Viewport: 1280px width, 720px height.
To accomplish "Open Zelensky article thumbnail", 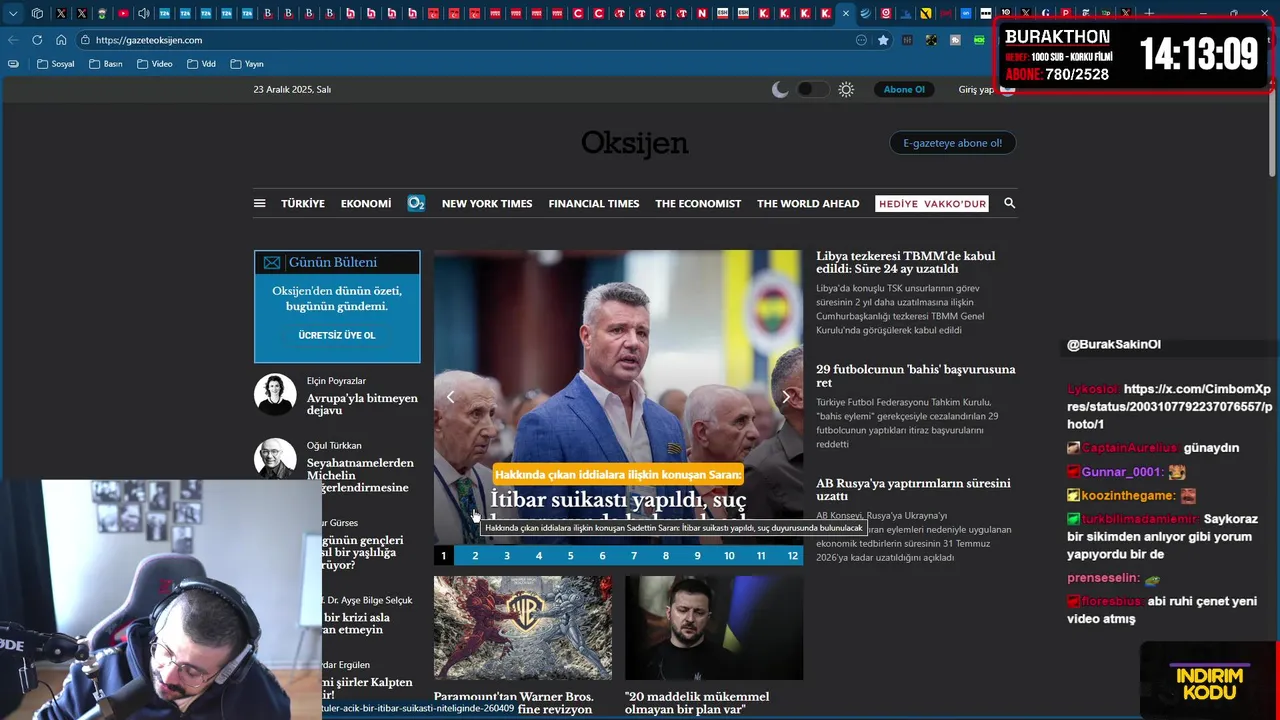I will click(x=714, y=628).
